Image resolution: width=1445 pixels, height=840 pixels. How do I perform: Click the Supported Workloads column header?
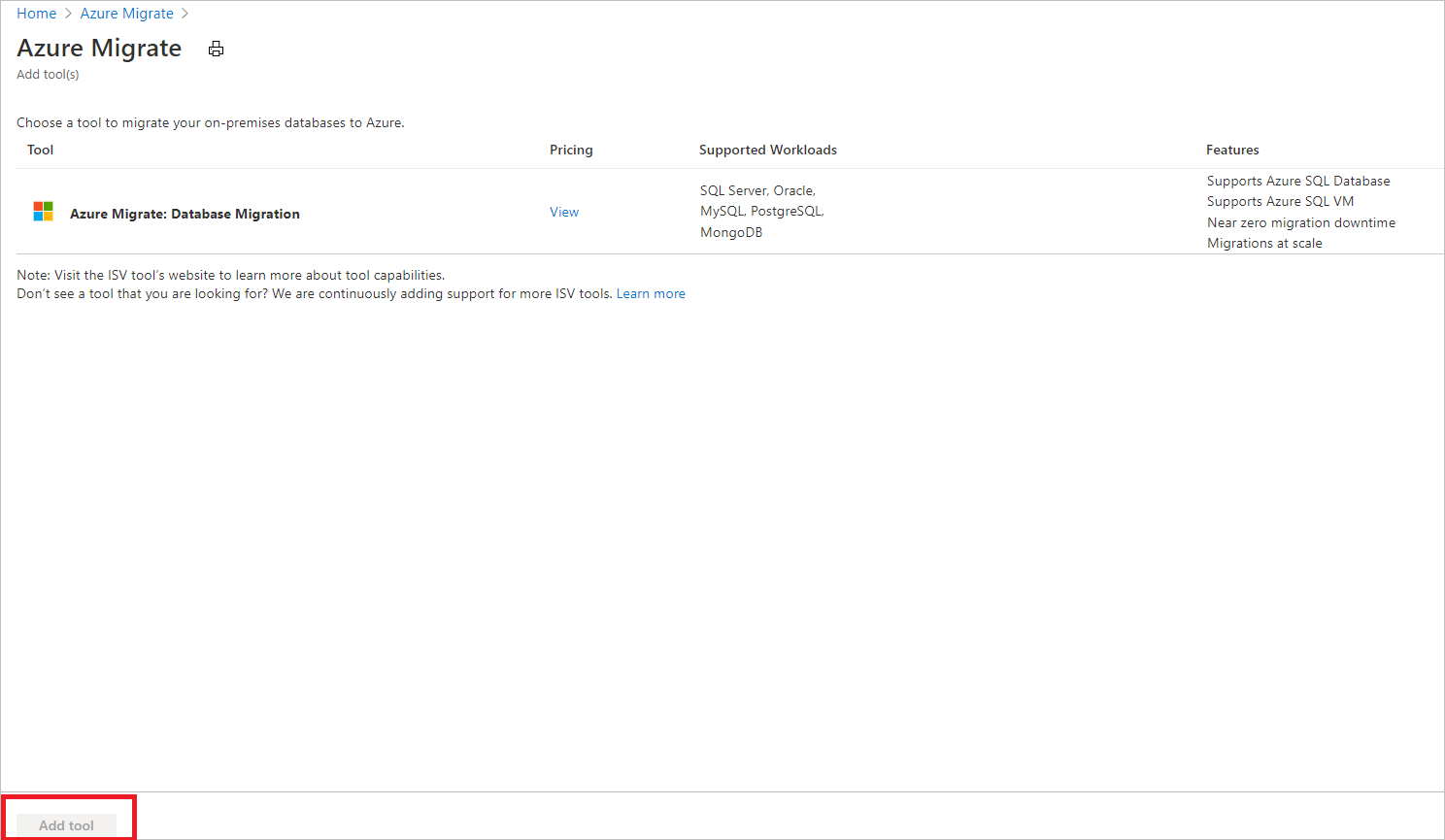(768, 150)
